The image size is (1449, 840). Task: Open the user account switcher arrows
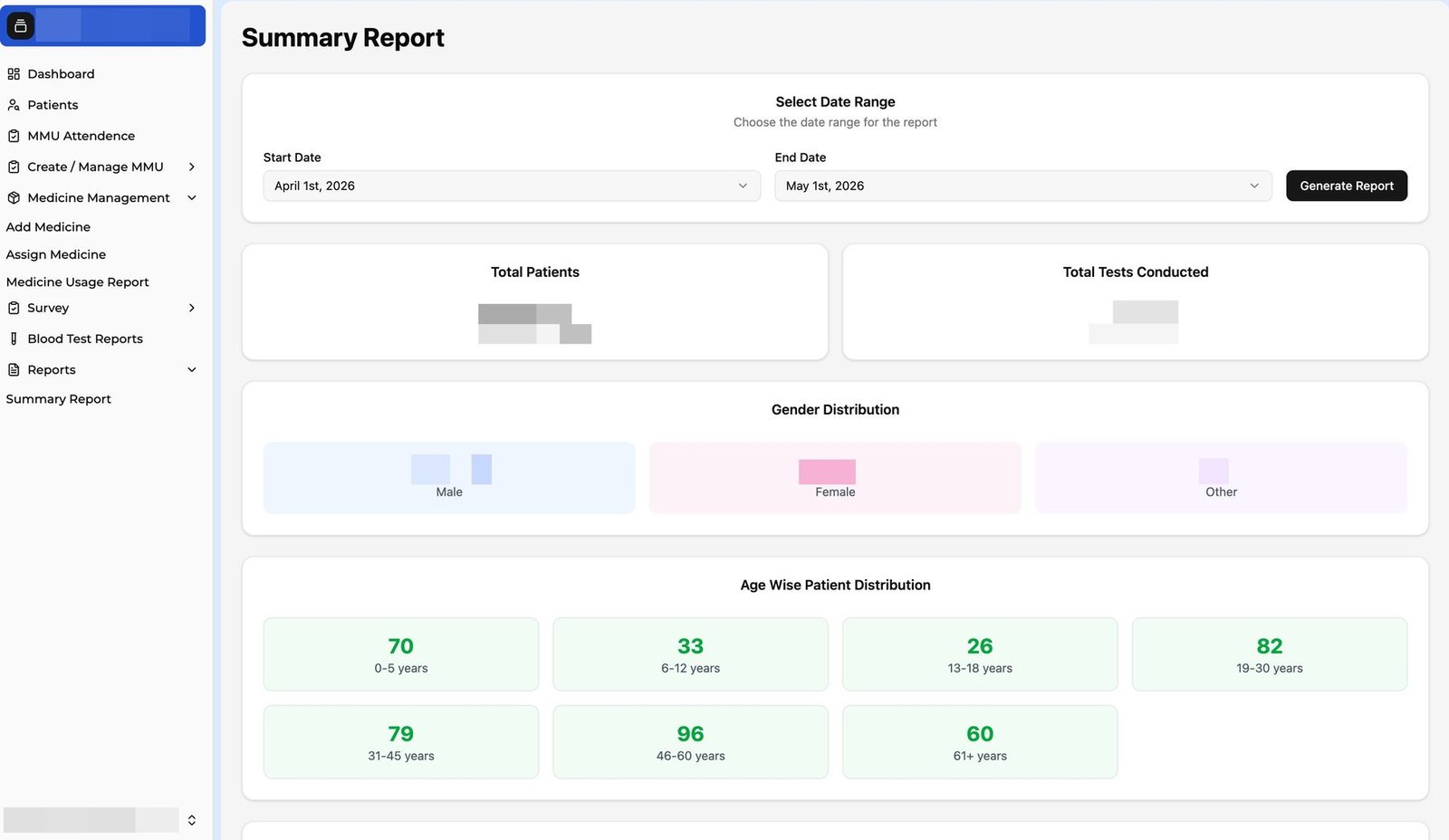coord(192,820)
